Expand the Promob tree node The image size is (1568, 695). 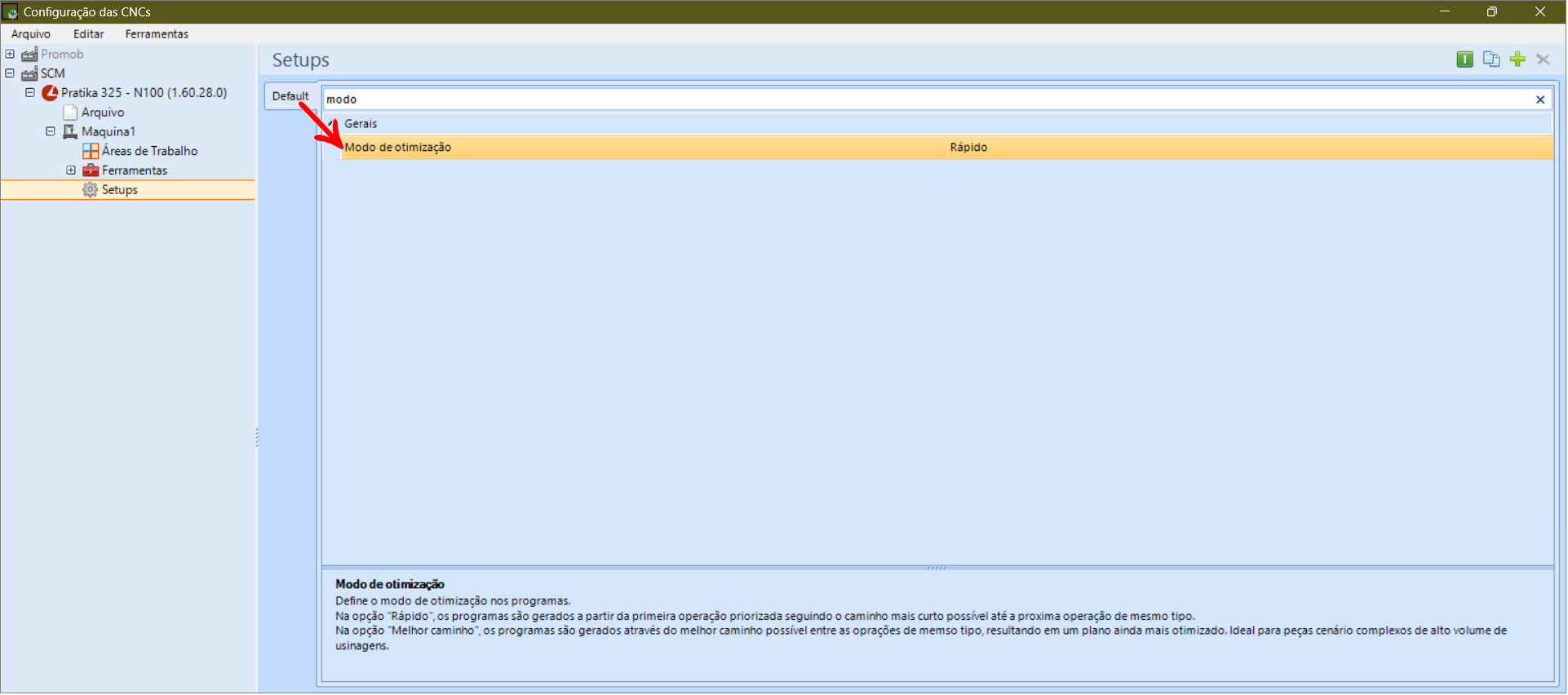10,54
